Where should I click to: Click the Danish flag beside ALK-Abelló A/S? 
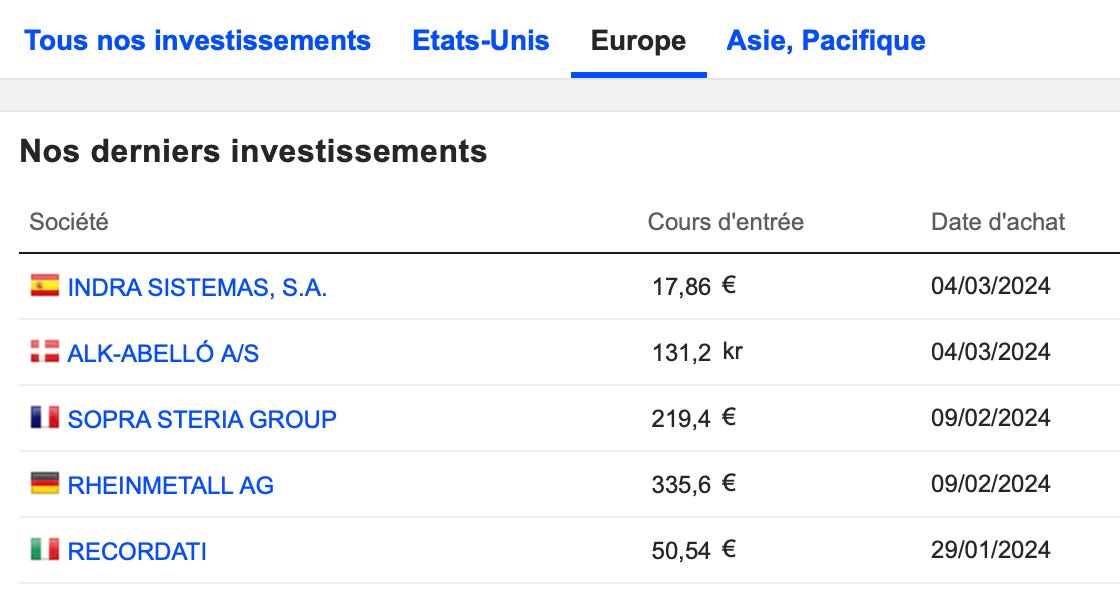pyautogui.click(x=45, y=352)
